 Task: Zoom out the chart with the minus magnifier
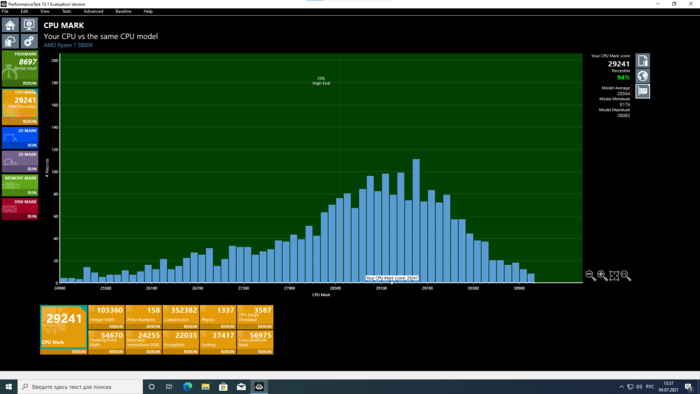coord(590,275)
